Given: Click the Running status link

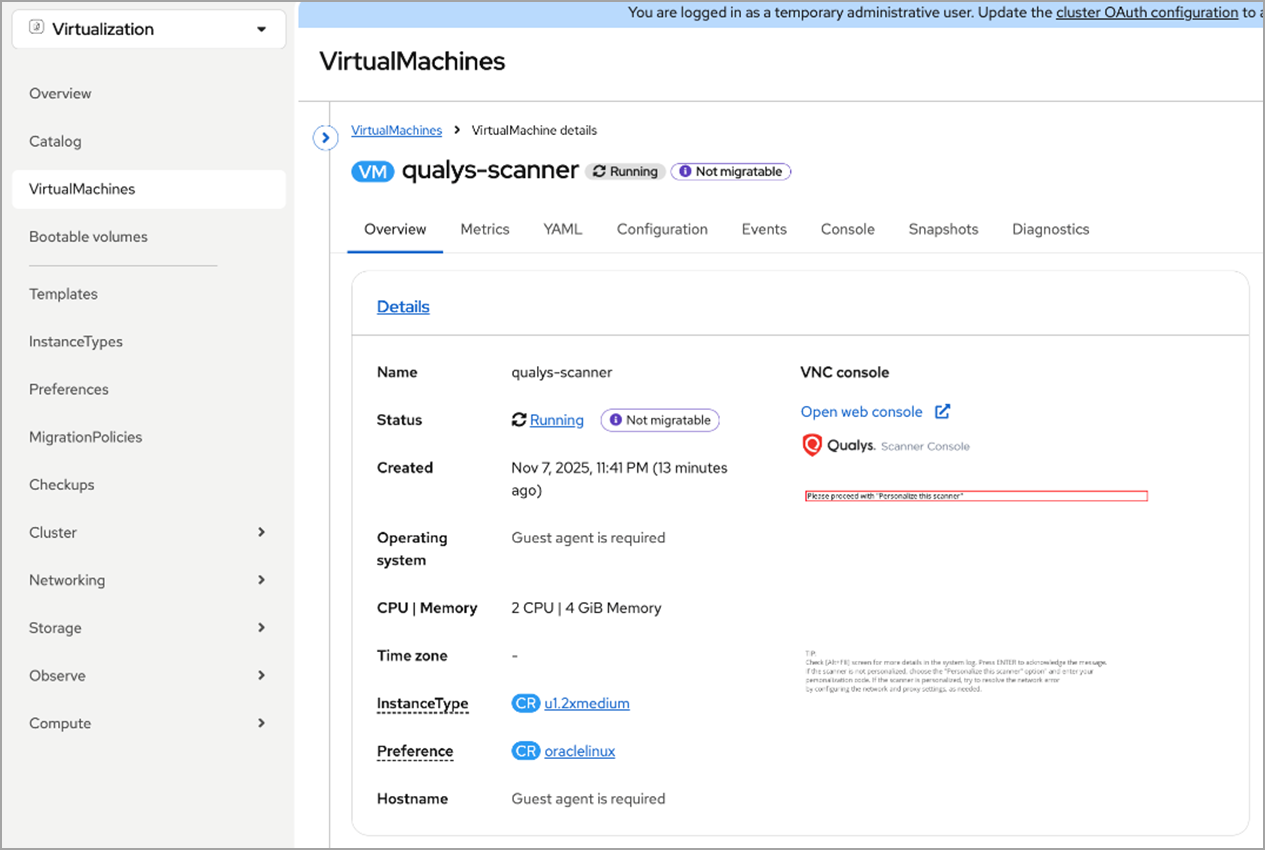Looking at the screenshot, I should coord(557,420).
